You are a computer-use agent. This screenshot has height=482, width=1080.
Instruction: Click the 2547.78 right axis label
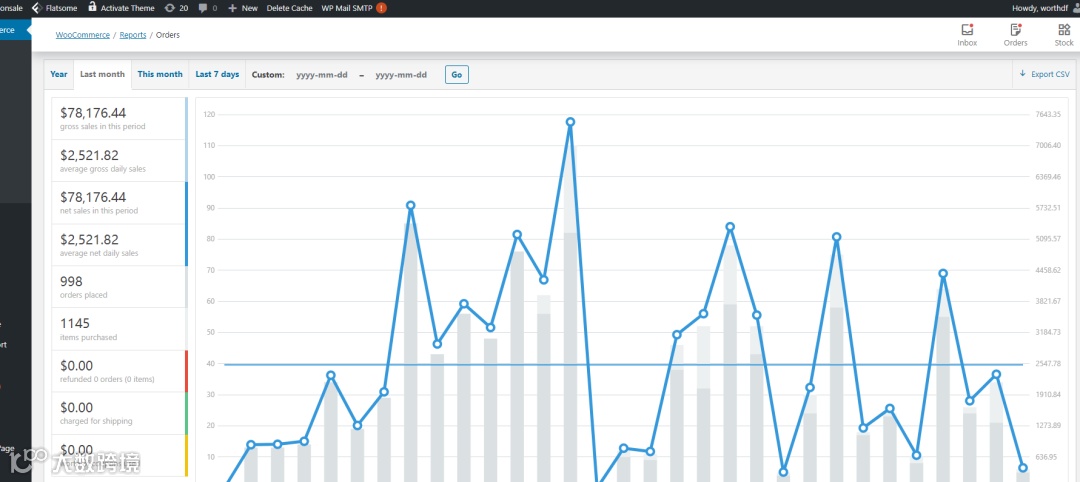pos(1048,364)
